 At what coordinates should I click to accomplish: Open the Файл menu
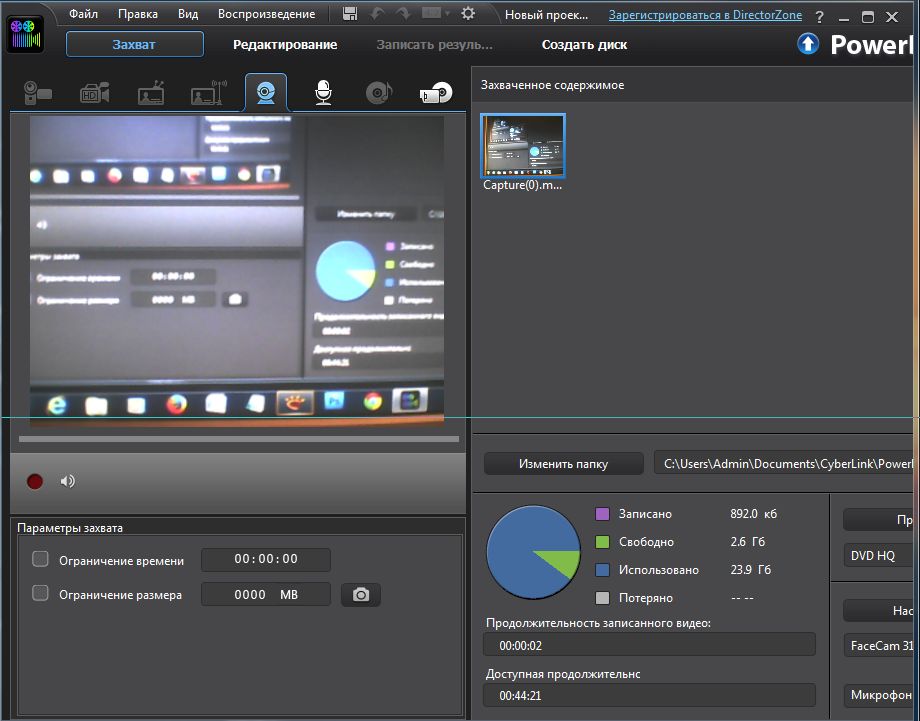click(83, 14)
